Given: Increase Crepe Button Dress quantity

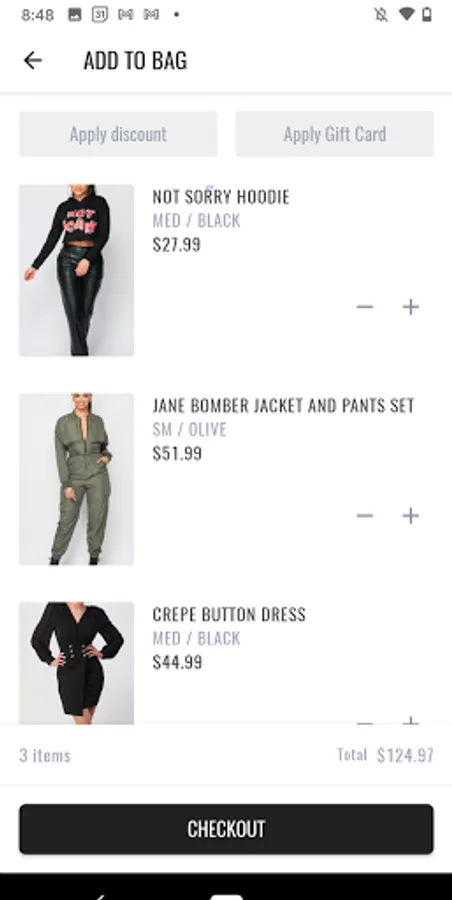Looking at the screenshot, I should point(410,720).
